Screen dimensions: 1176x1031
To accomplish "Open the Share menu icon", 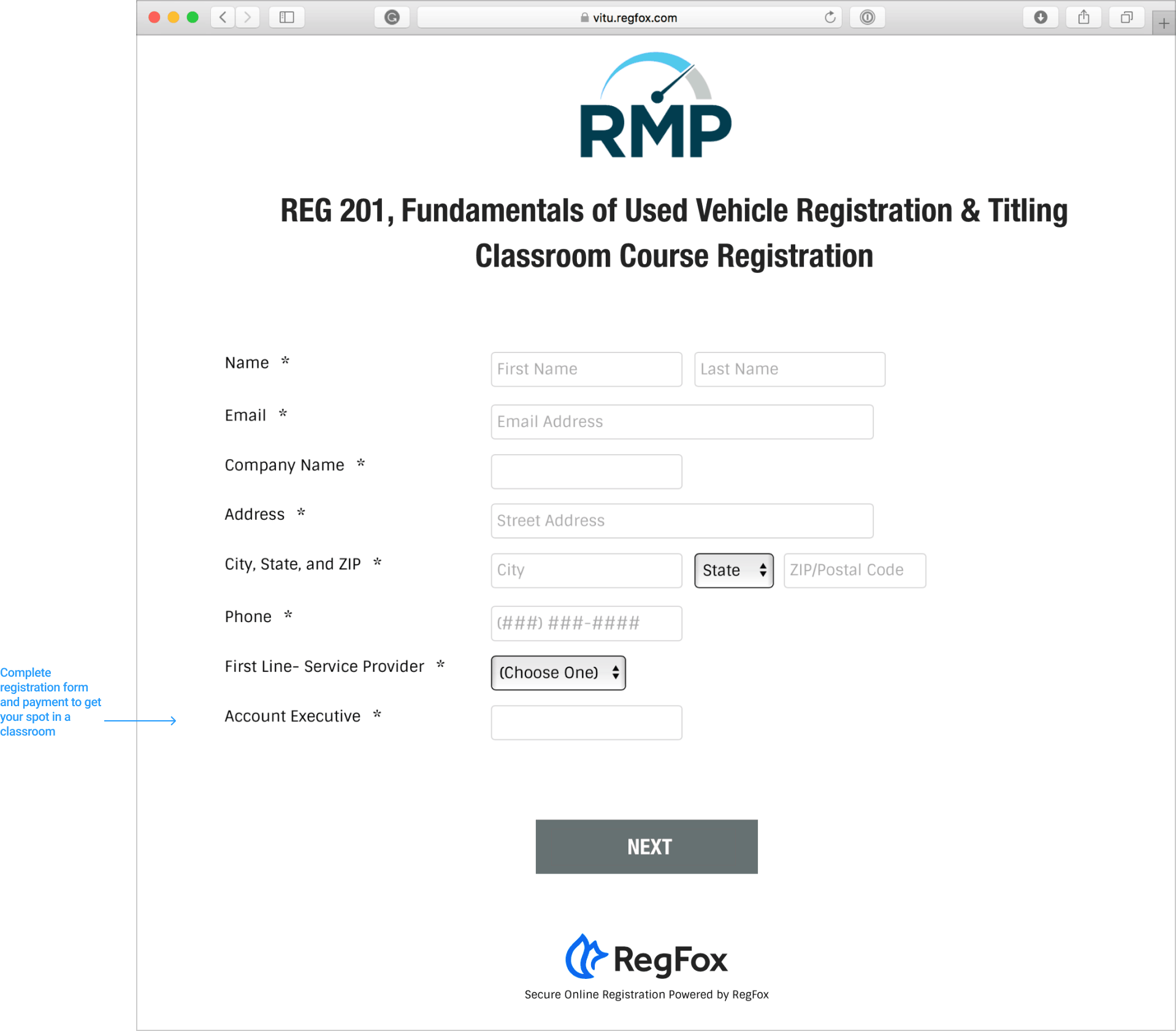I will click(x=1083, y=17).
